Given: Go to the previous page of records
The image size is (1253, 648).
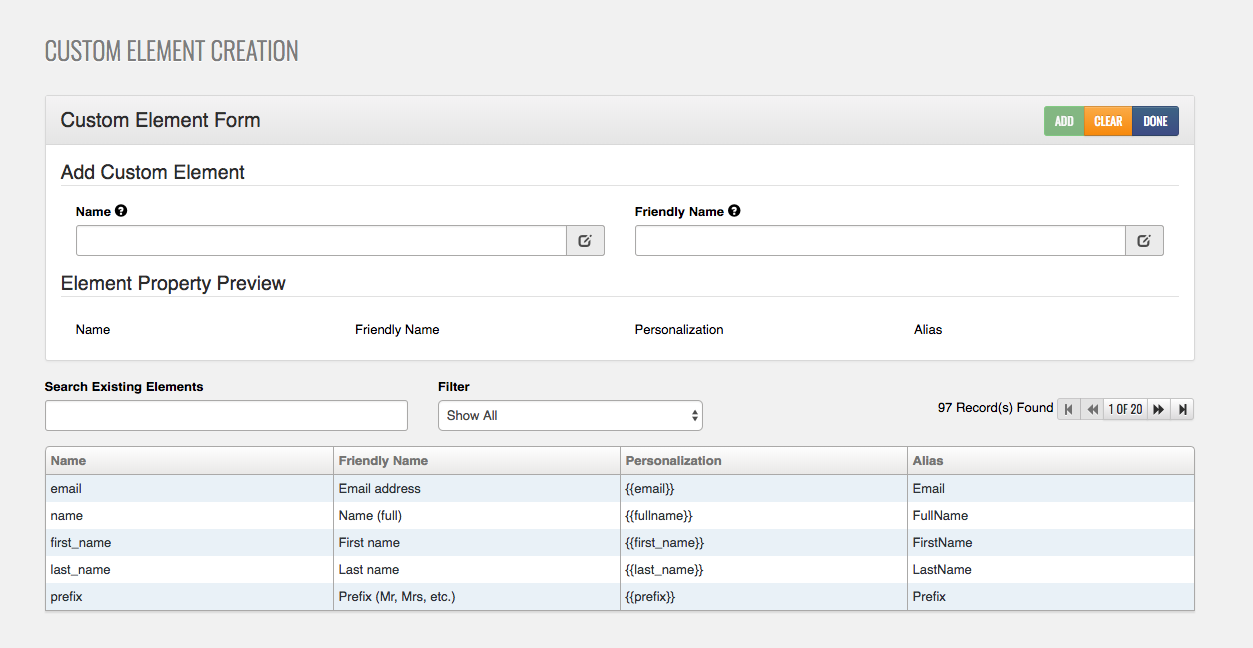Looking at the screenshot, I should 1092,409.
